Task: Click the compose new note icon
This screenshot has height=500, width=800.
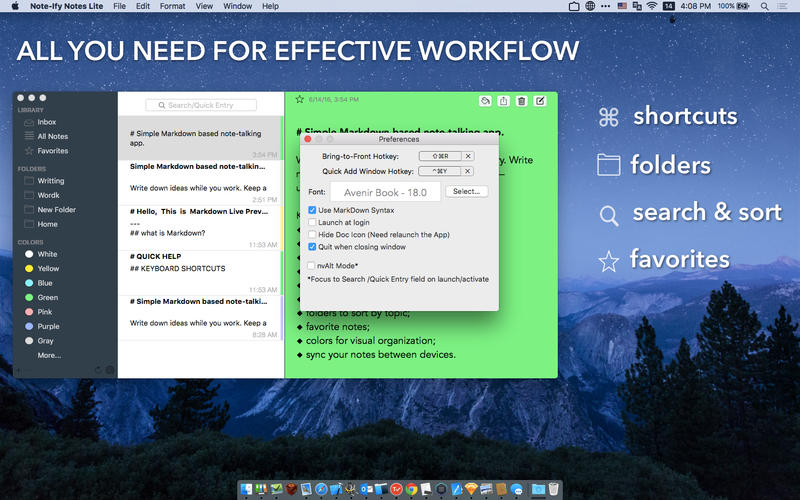Action: coord(541,101)
